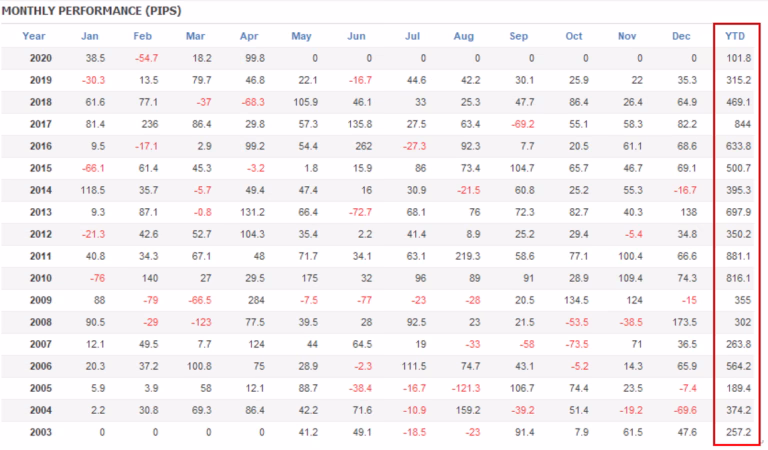The height and width of the screenshot is (450, 768).
Task: Click the 2017 YTD value 844
Action: pyautogui.click(x=741, y=123)
